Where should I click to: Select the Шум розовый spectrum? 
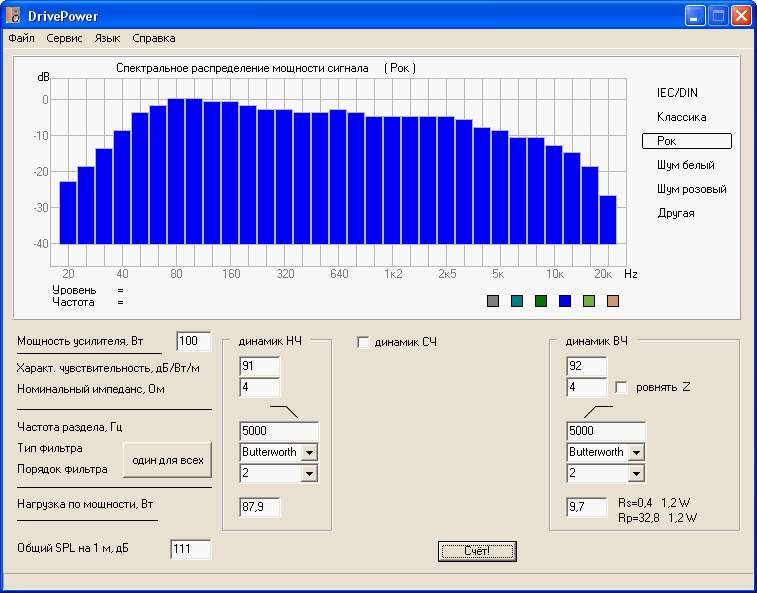point(691,189)
